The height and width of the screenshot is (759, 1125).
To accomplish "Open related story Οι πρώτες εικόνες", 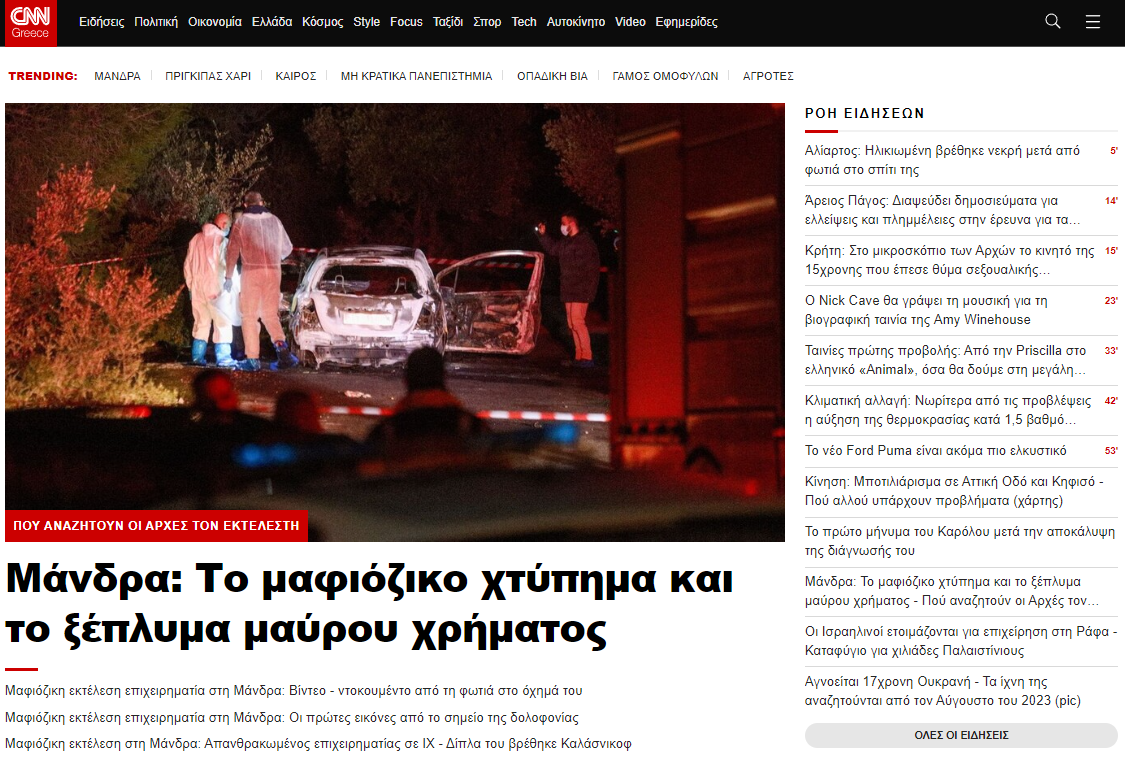I will (291, 717).
